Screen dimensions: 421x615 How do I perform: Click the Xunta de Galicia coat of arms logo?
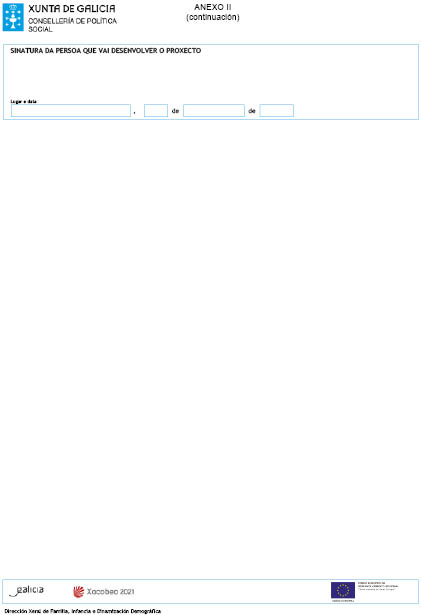pos(13,17)
